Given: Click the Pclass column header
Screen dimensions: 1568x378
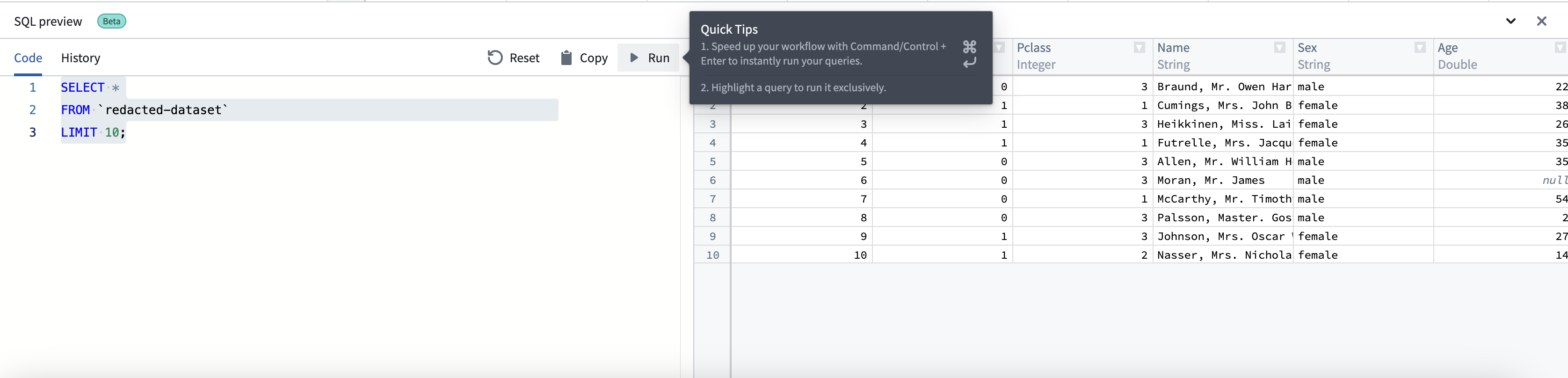Looking at the screenshot, I should (x=1082, y=57).
